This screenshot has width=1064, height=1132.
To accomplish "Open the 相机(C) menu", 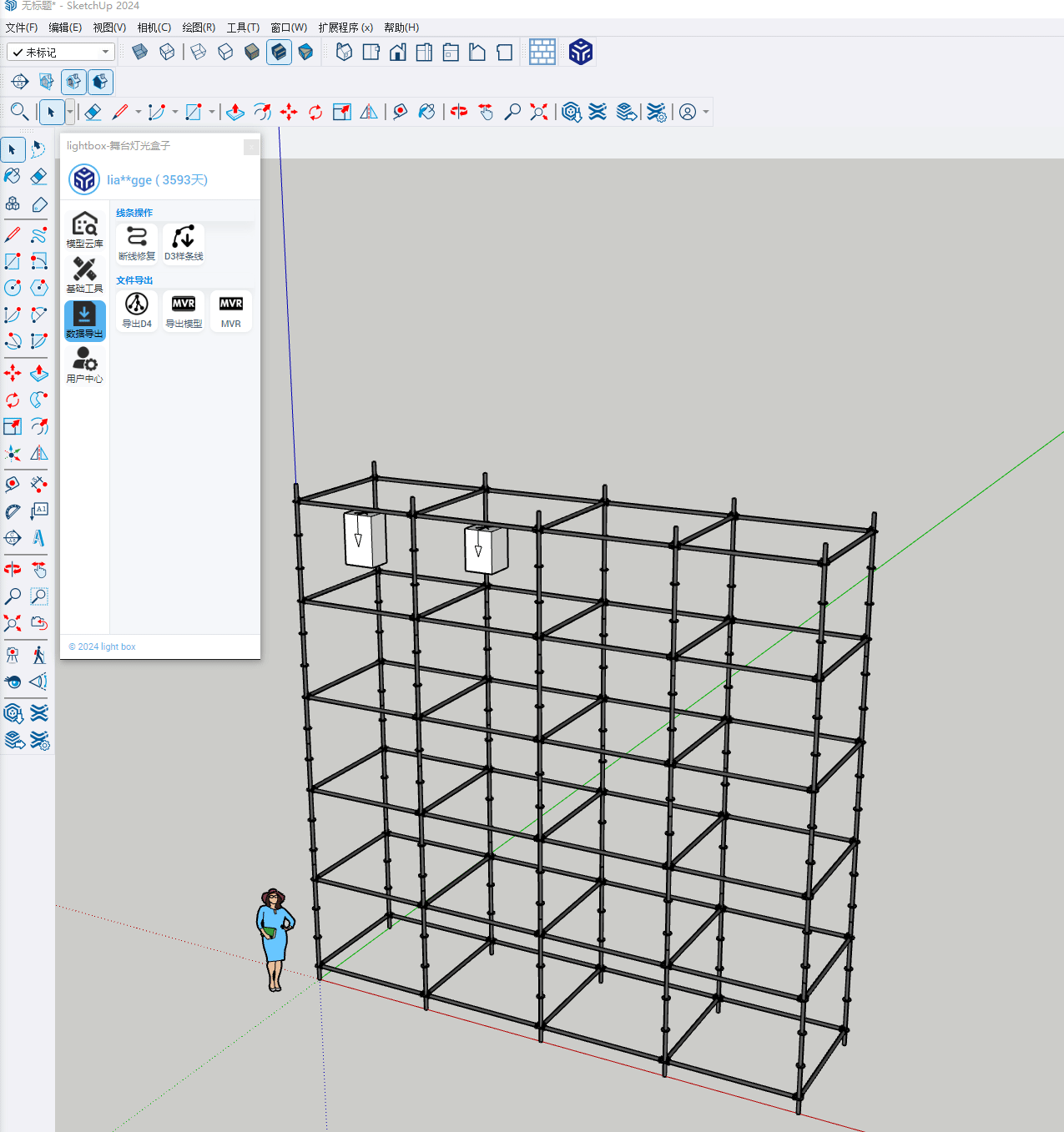I will (154, 28).
